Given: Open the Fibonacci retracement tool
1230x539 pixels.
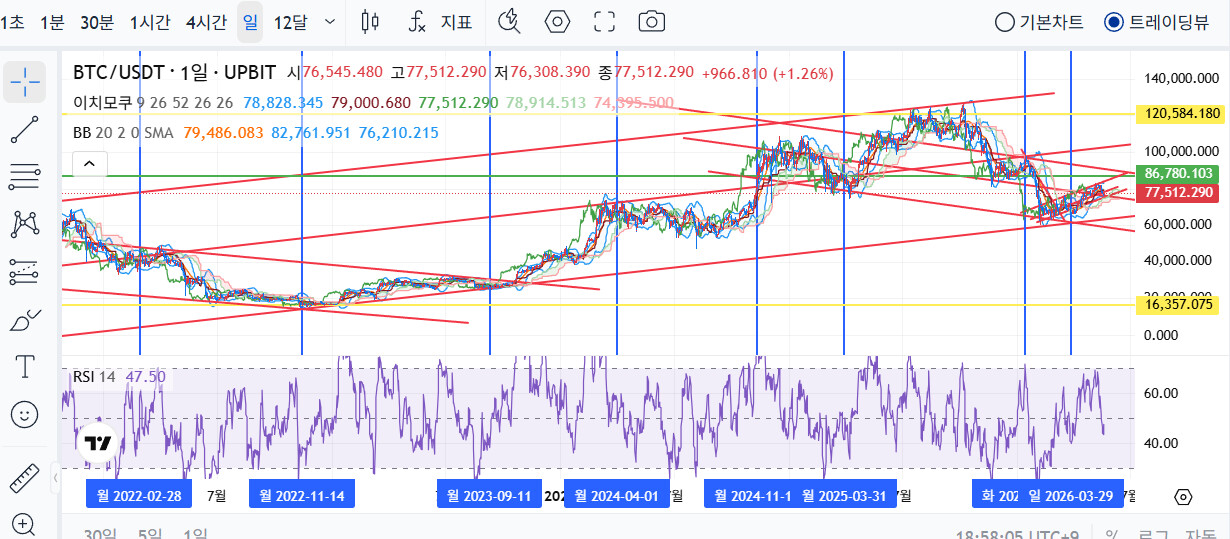Looking at the screenshot, I should click(24, 176).
